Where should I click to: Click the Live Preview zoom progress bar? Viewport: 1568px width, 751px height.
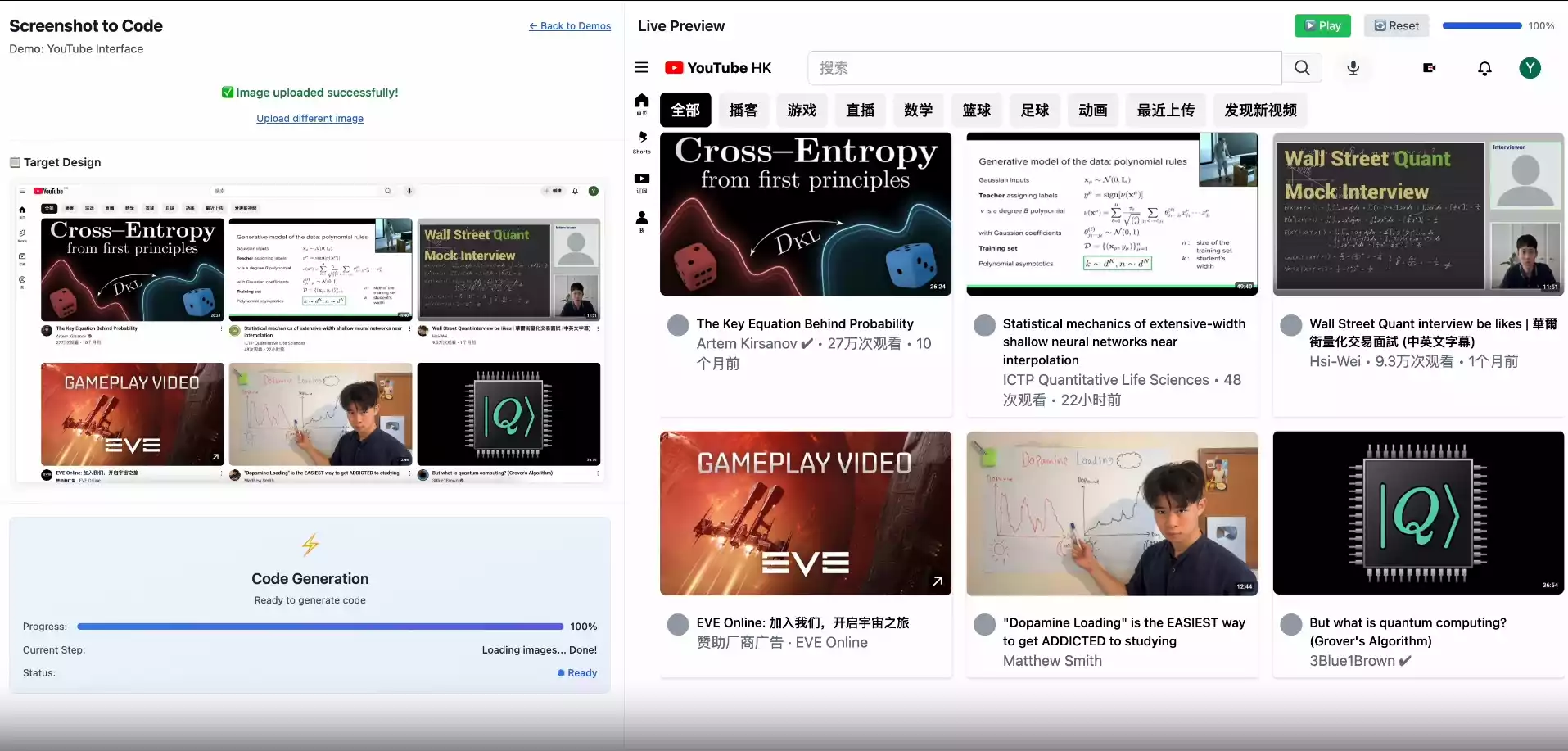(x=1482, y=25)
